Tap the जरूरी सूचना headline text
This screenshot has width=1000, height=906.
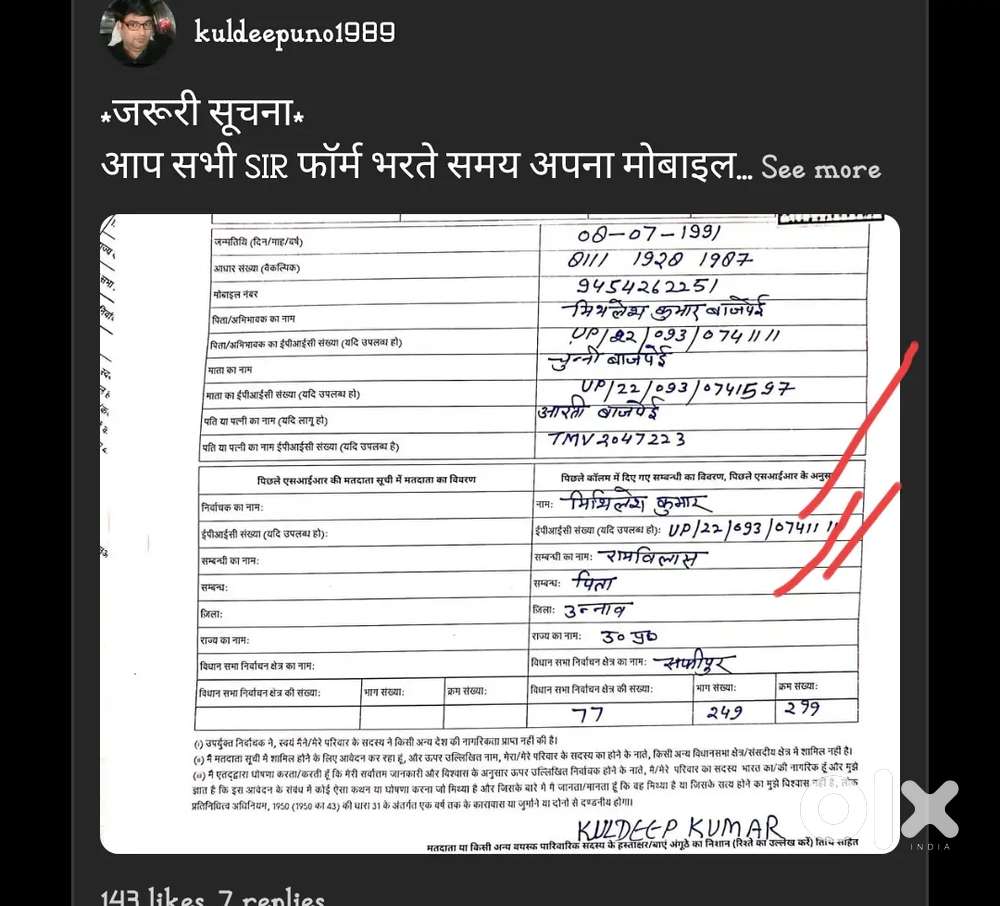[x=203, y=113]
